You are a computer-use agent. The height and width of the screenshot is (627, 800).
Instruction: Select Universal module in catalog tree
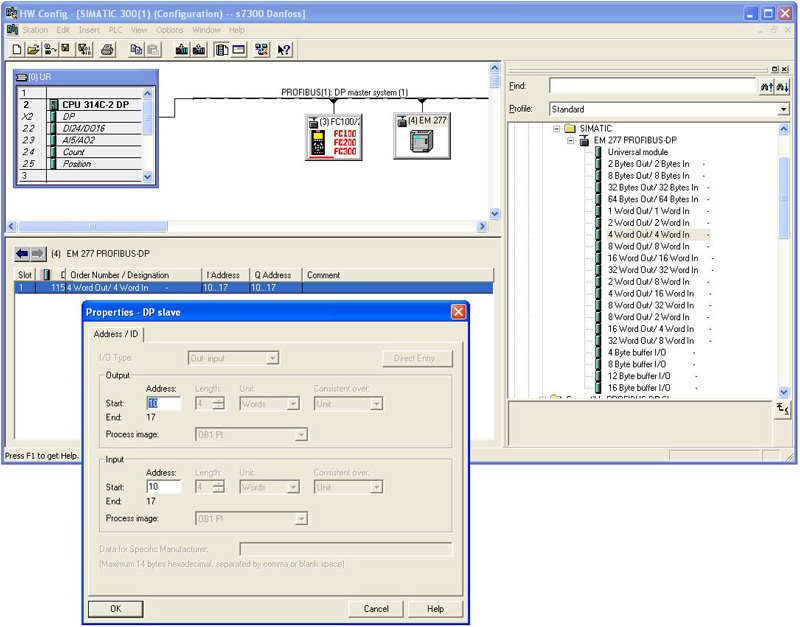(x=638, y=152)
